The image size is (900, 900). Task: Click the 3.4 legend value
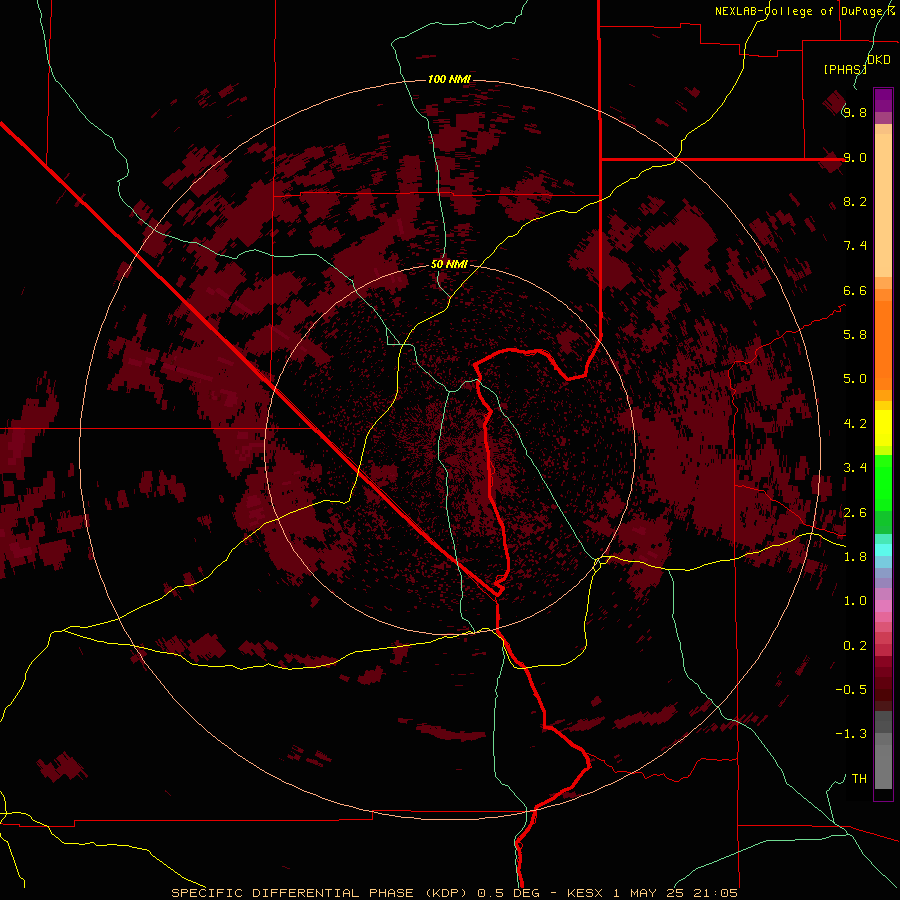pyautogui.click(x=855, y=467)
